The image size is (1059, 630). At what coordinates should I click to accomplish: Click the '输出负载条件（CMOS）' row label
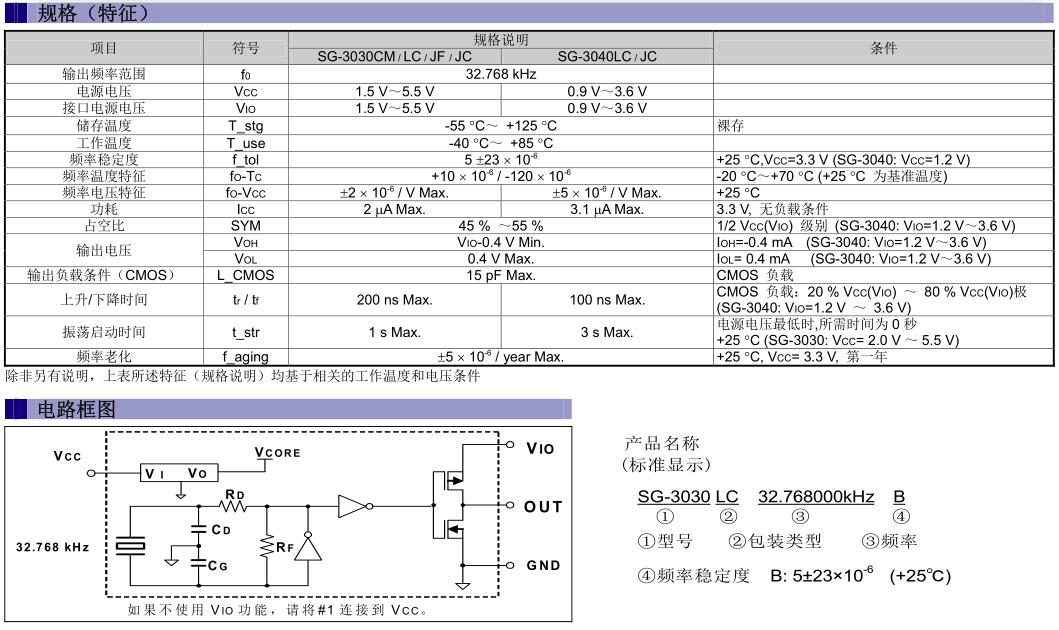tap(104, 275)
